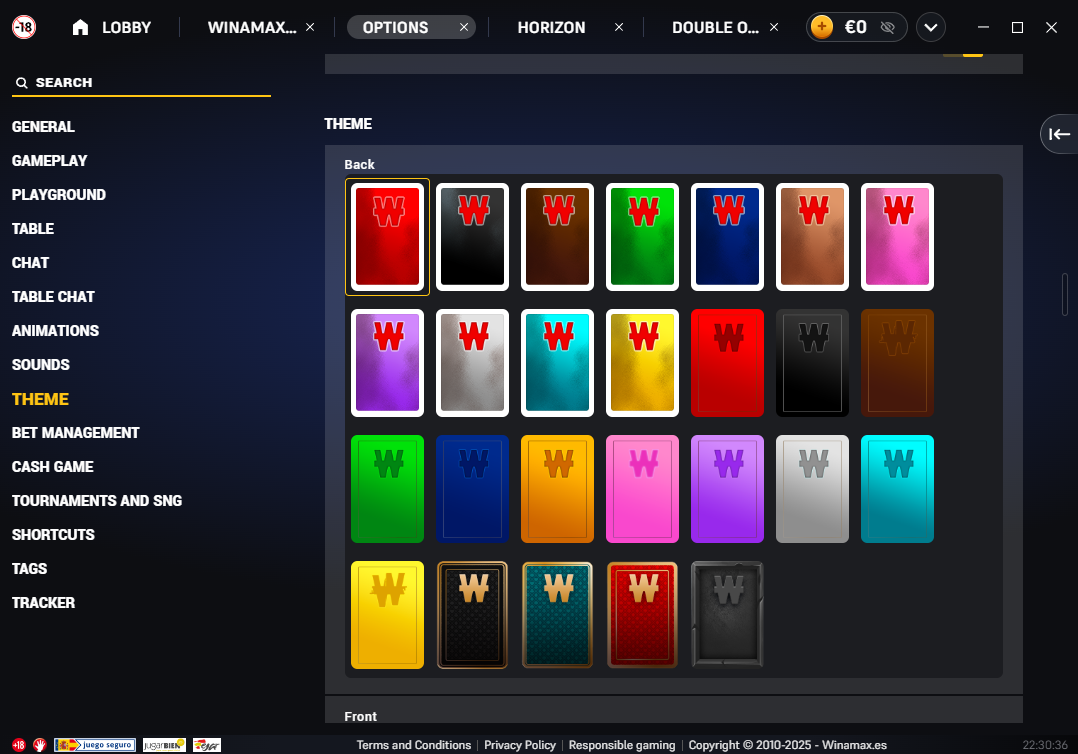Open Terms and Conditions link
Viewport: 1078px width, 754px height.
(x=413, y=745)
